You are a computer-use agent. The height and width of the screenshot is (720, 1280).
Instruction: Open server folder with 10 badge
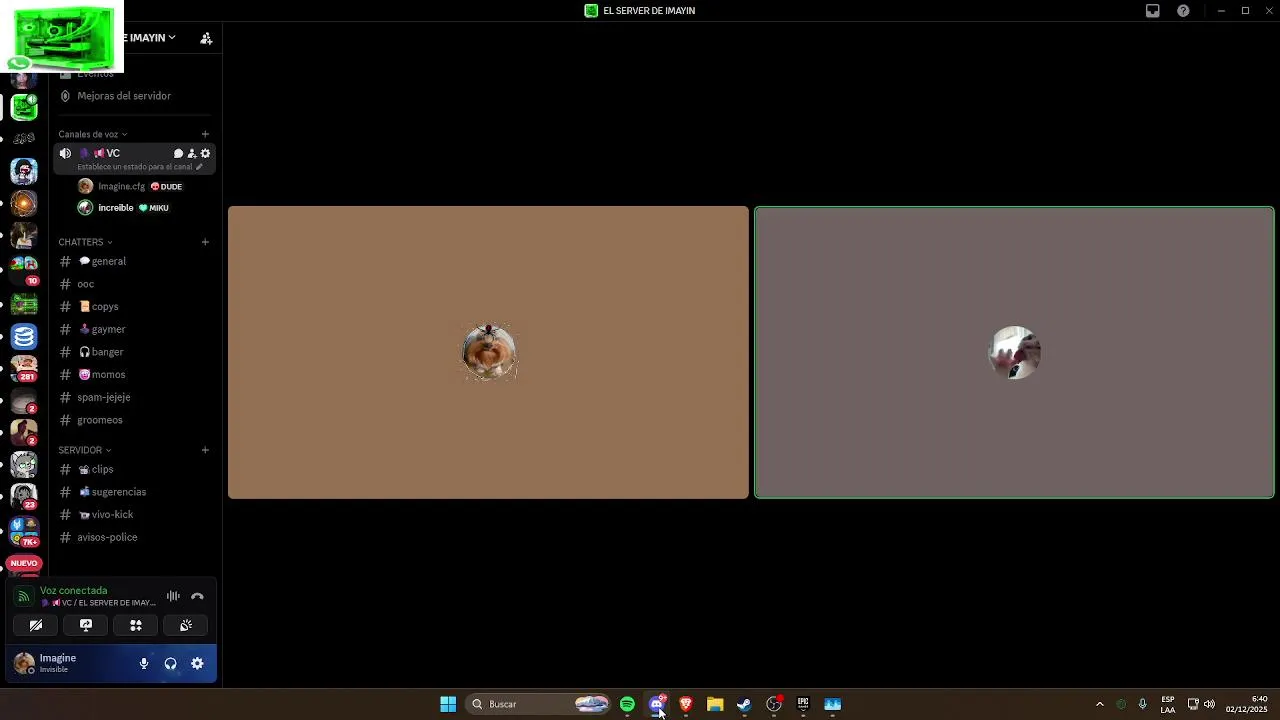coord(24,270)
